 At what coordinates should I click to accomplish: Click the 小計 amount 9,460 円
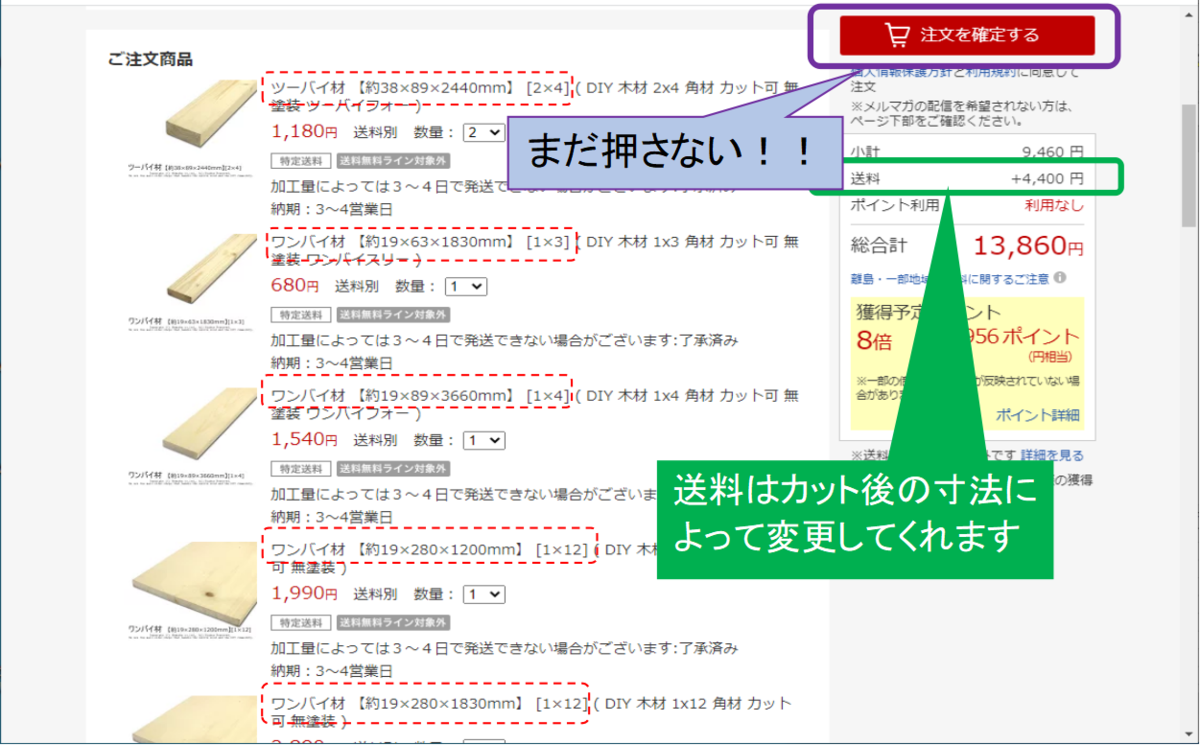pyautogui.click(x=1052, y=153)
